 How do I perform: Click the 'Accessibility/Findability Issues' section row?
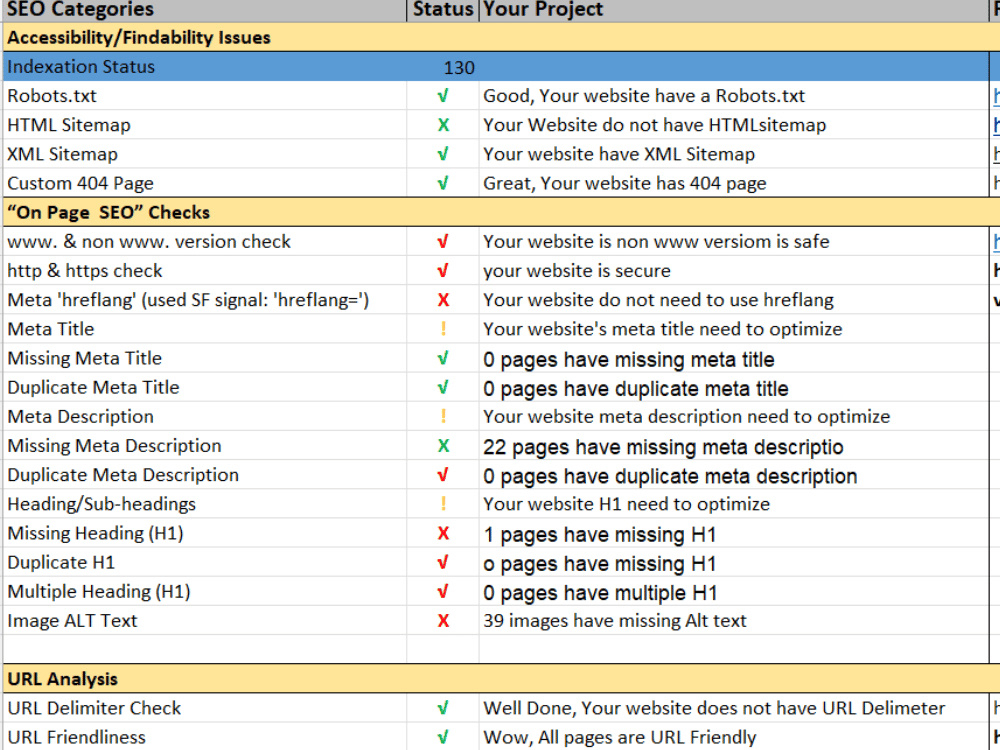tap(501, 38)
